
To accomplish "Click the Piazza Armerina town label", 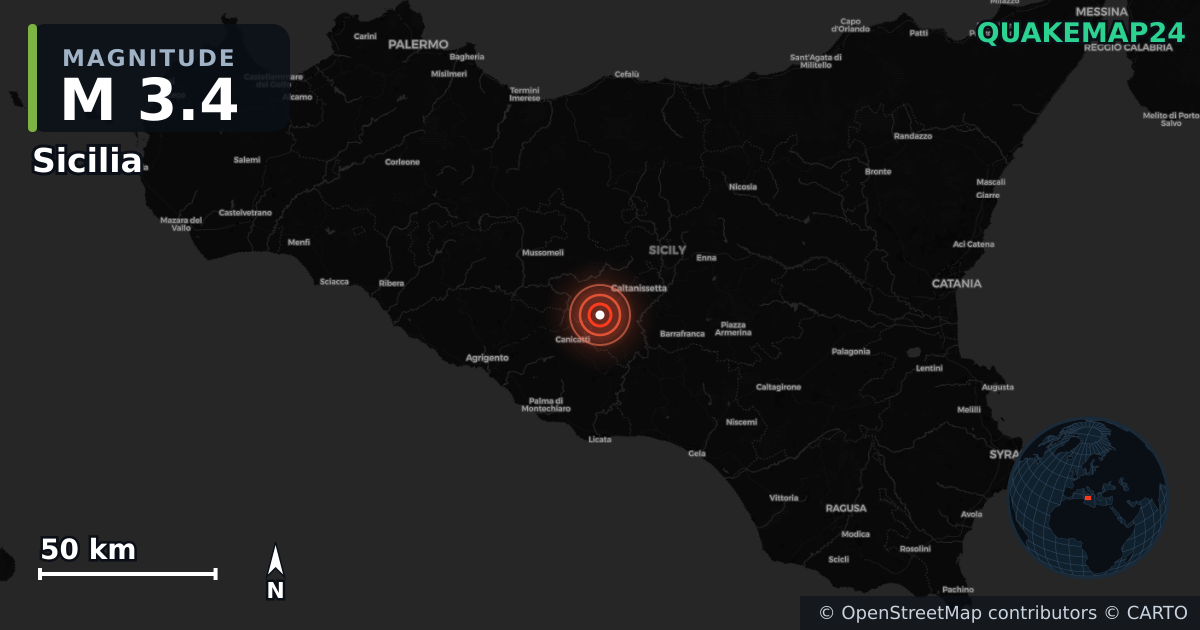I will pyautogui.click(x=733, y=328).
